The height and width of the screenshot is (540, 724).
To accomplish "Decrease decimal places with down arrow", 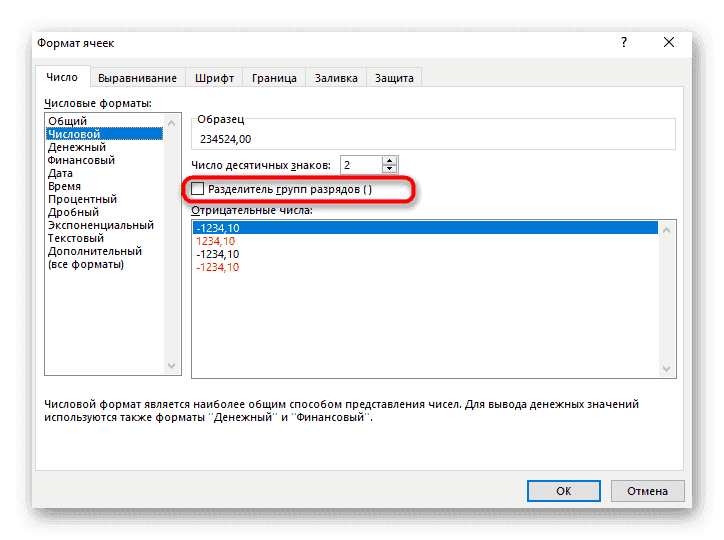I will [x=389, y=169].
